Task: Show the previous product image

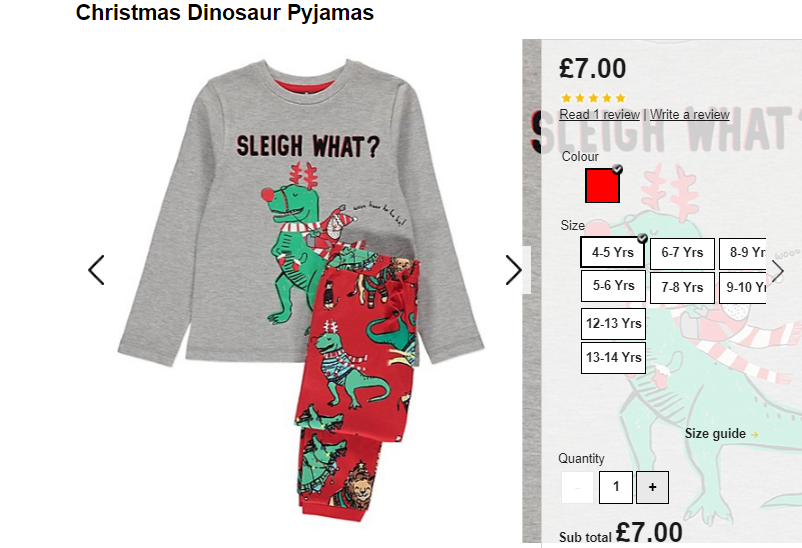Action: [96, 270]
